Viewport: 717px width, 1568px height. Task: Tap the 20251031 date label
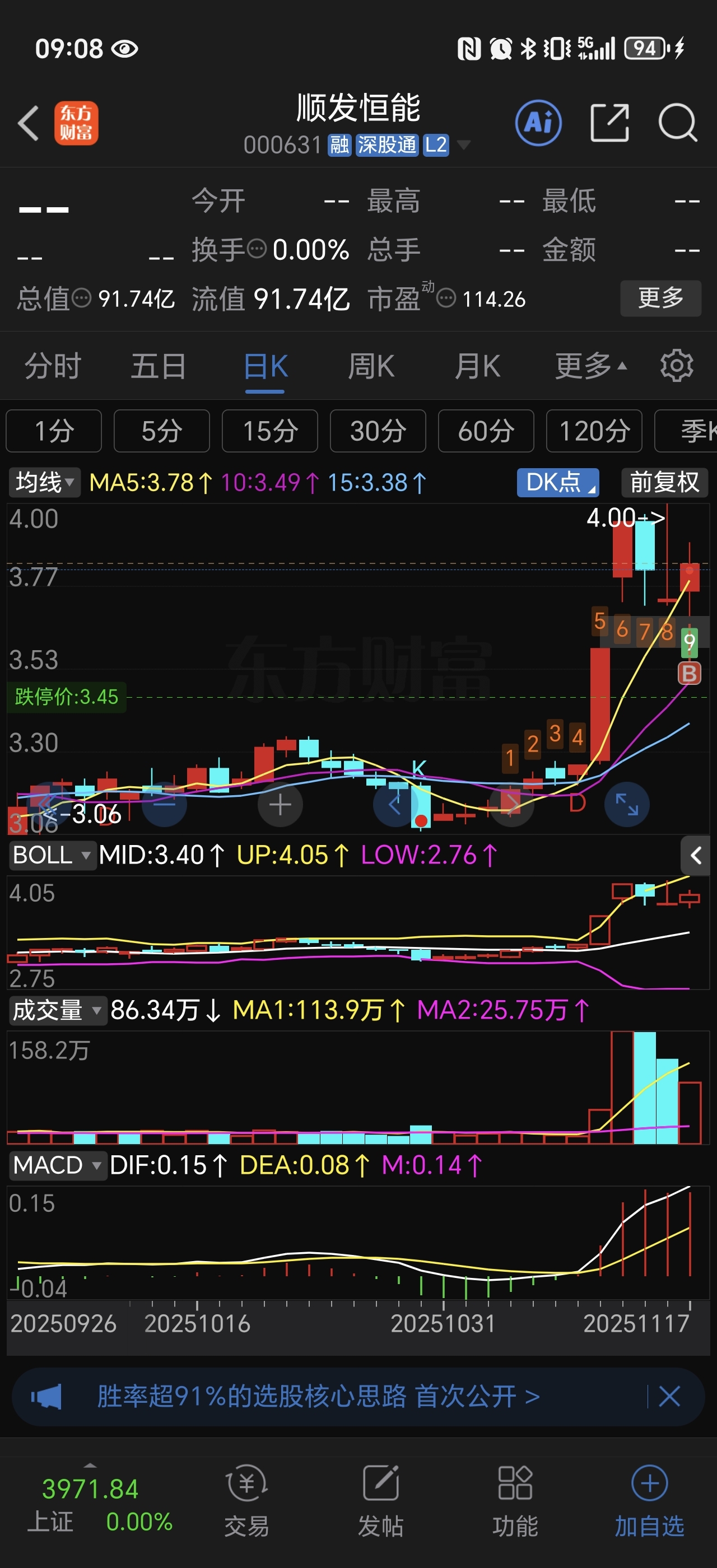pos(443,1324)
